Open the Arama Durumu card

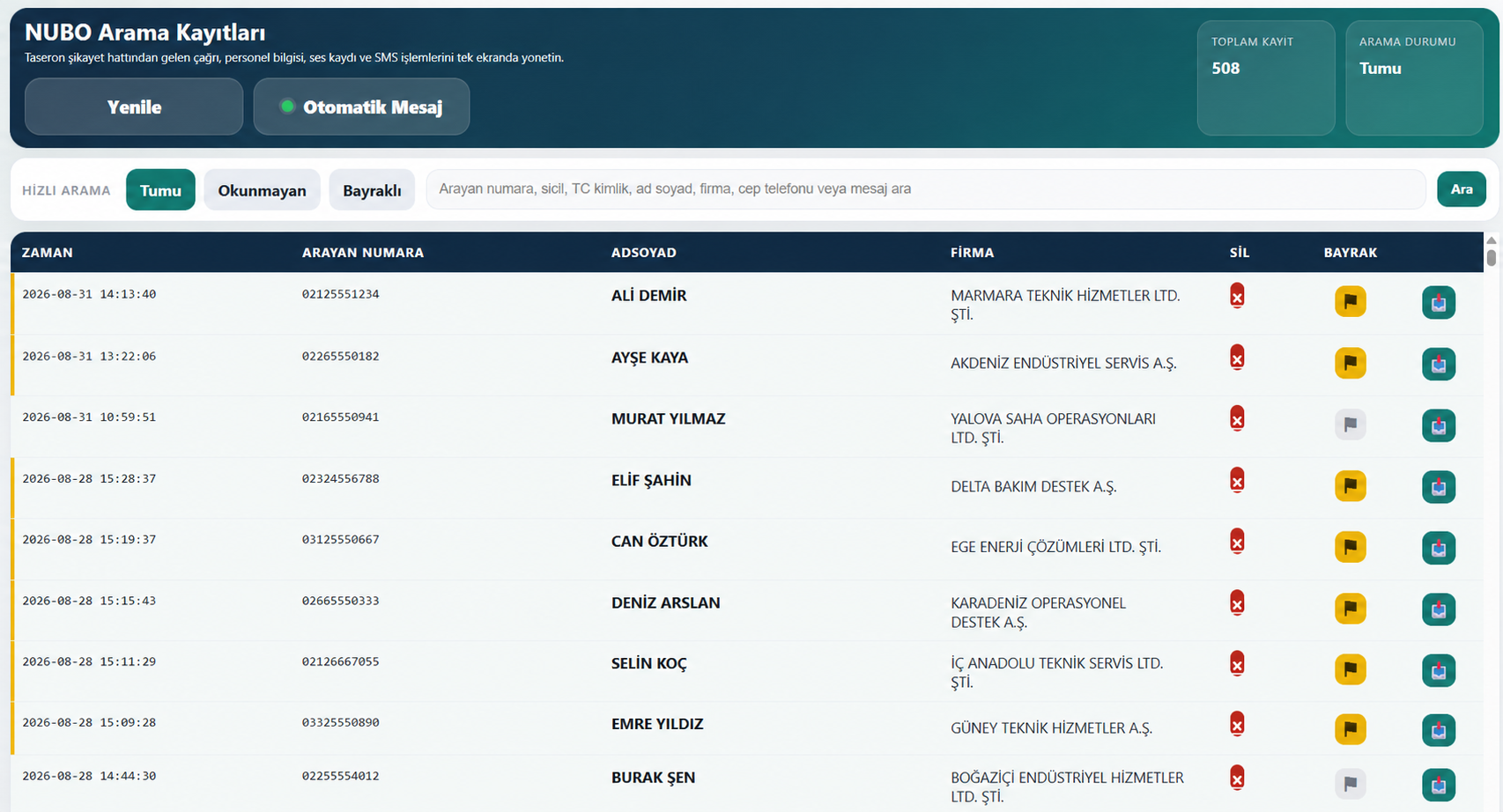point(1414,78)
